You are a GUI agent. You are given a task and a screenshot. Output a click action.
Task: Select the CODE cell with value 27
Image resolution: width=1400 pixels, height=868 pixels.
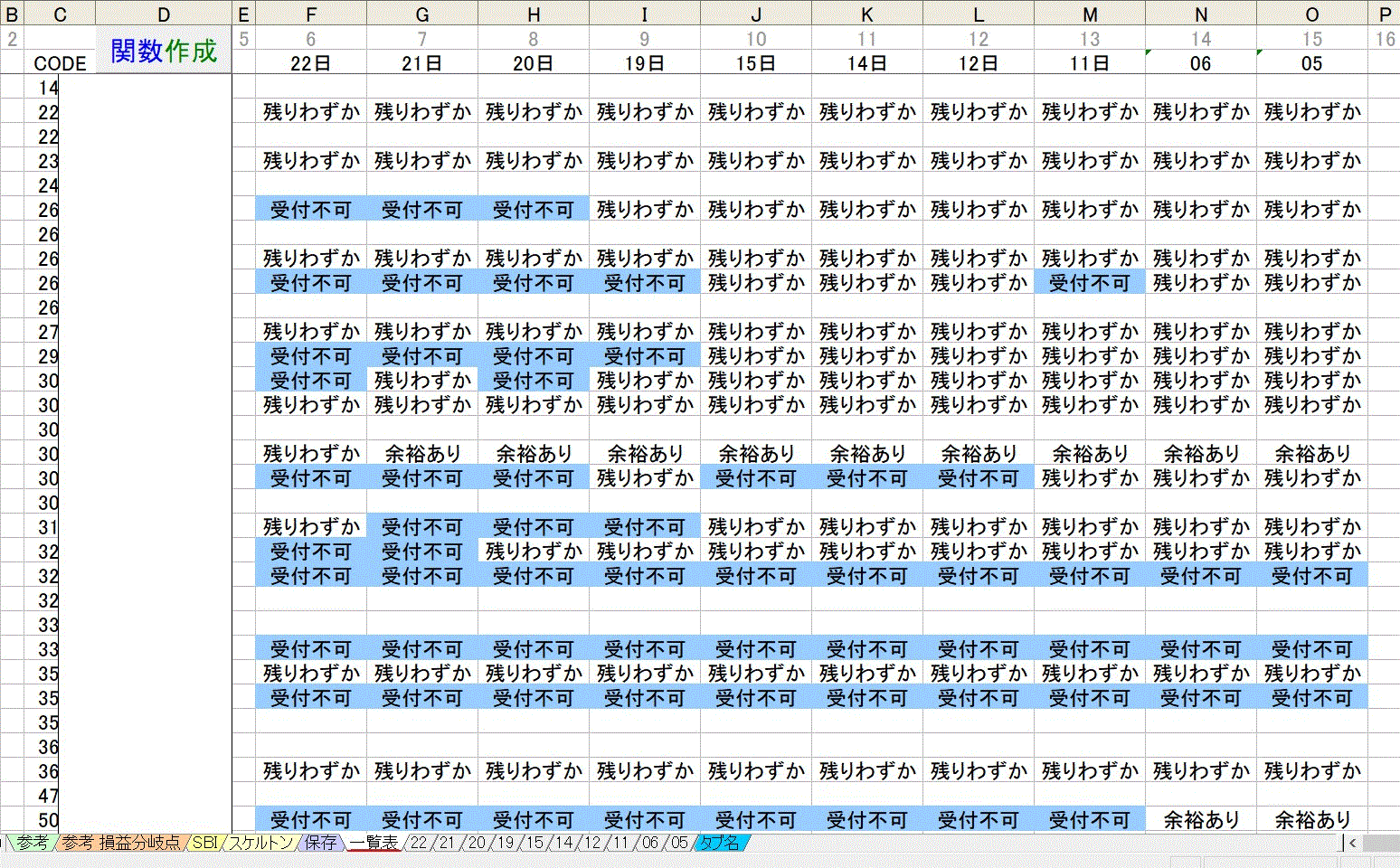tap(43, 332)
